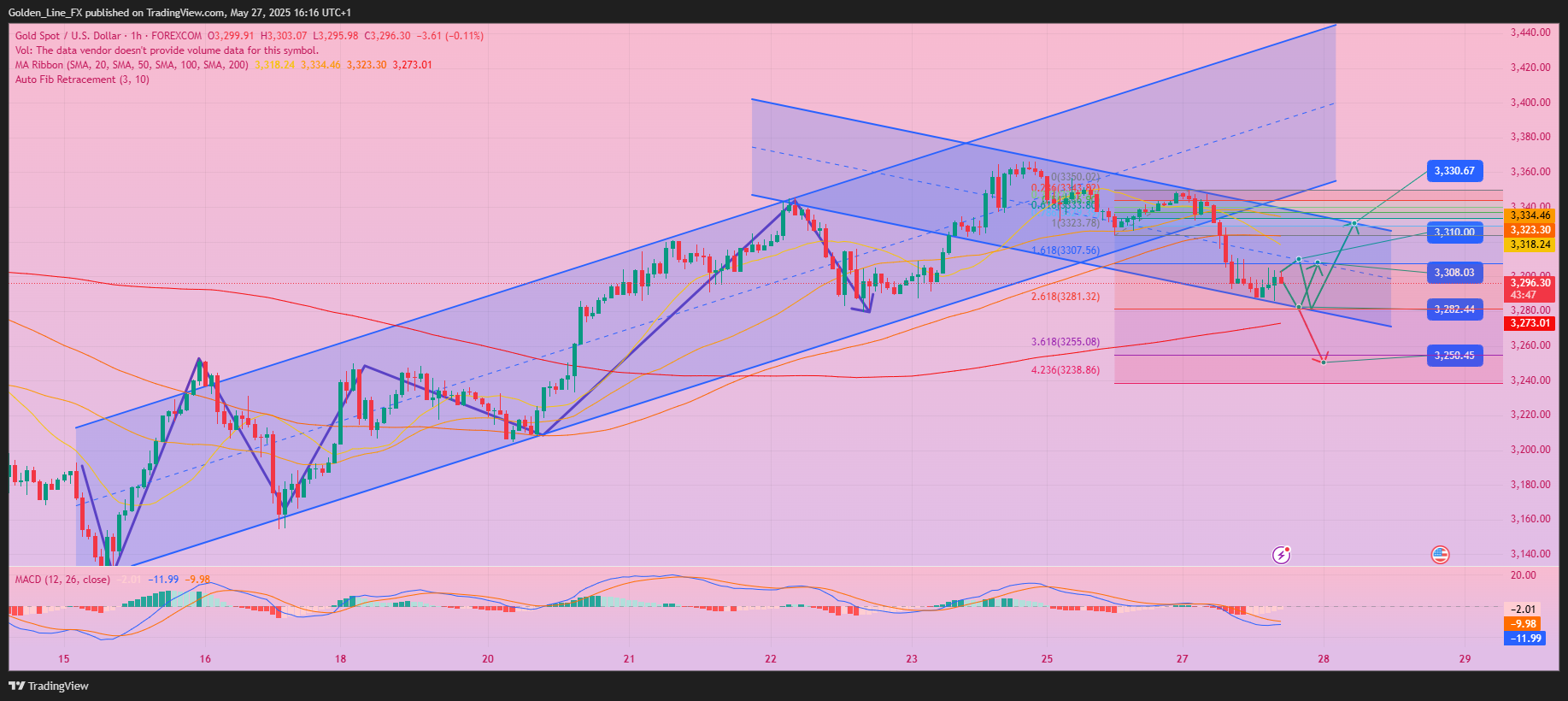1568x701 pixels.
Task: Click the US flag economic event icon
Action: tap(1440, 555)
